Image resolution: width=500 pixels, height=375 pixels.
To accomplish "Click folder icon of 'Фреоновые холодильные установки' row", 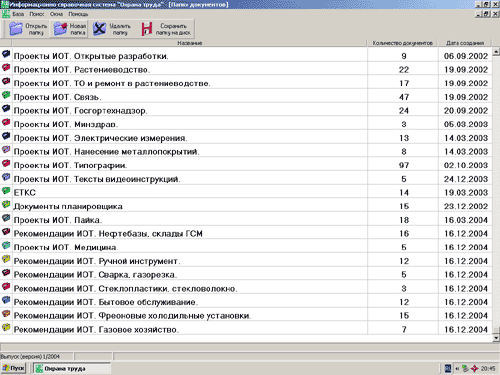I will [x=6, y=314].
